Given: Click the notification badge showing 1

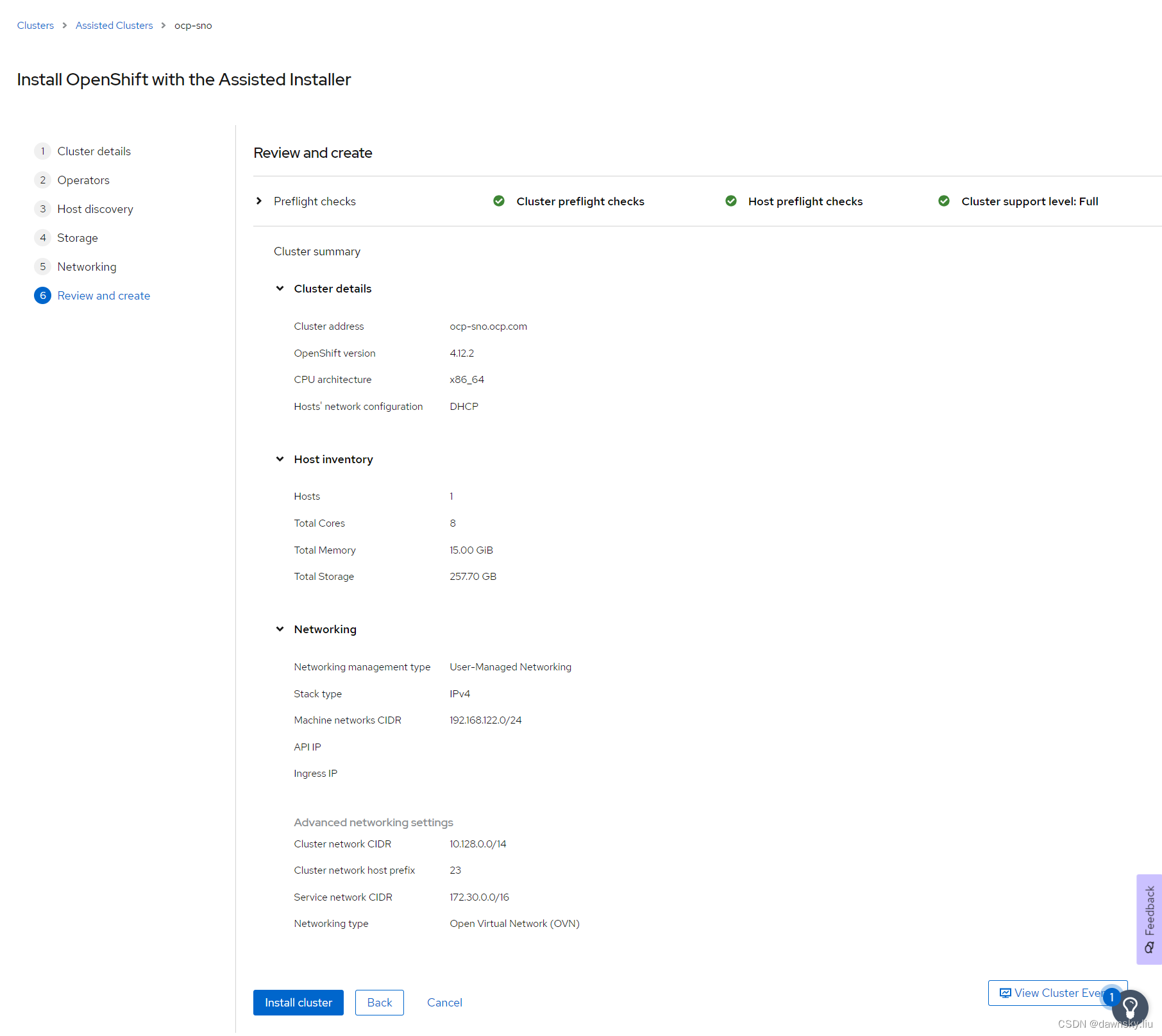Looking at the screenshot, I should [x=1111, y=997].
